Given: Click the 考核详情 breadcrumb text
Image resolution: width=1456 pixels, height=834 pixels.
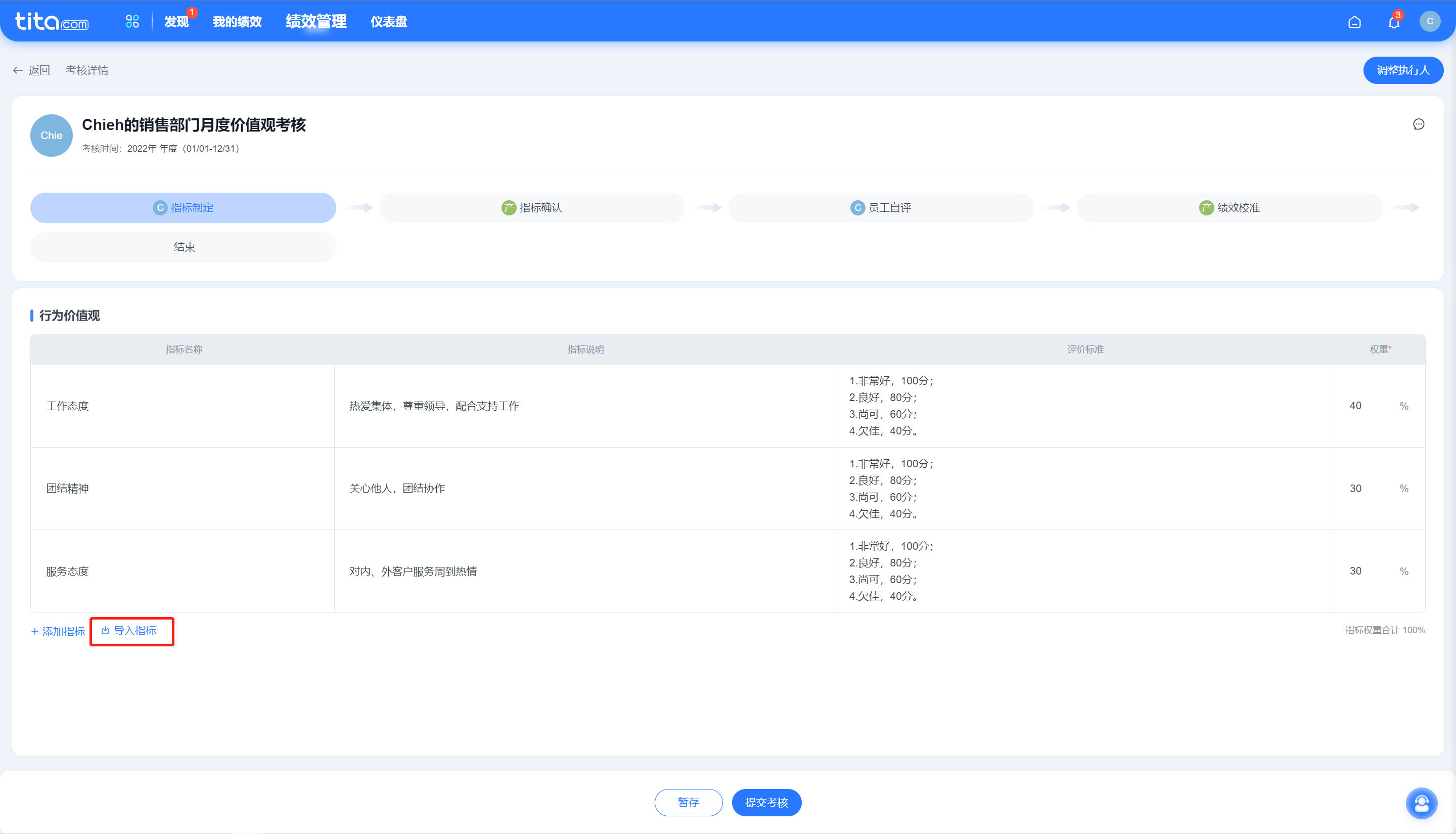Looking at the screenshot, I should (x=87, y=70).
